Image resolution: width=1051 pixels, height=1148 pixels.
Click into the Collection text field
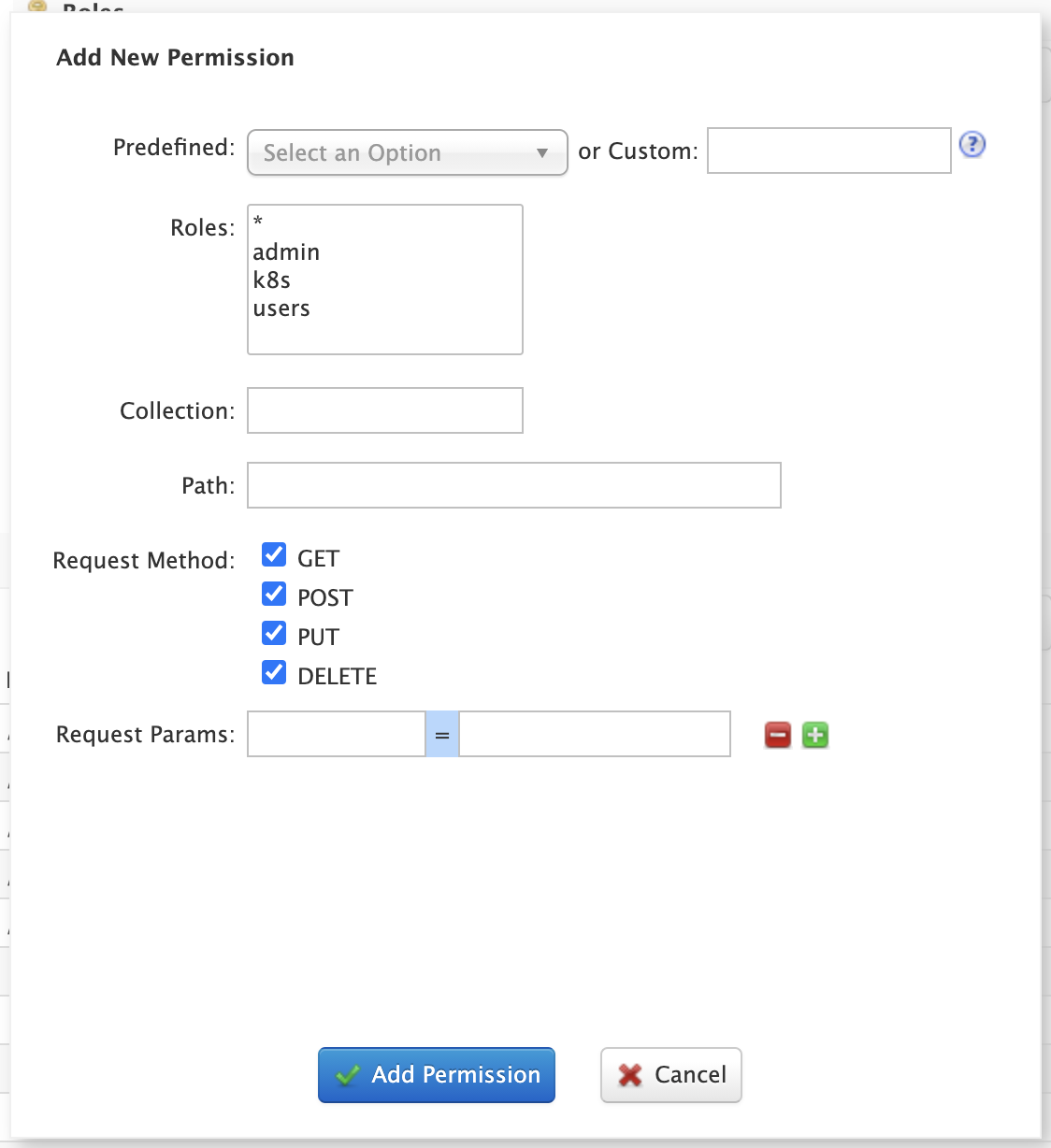point(384,410)
